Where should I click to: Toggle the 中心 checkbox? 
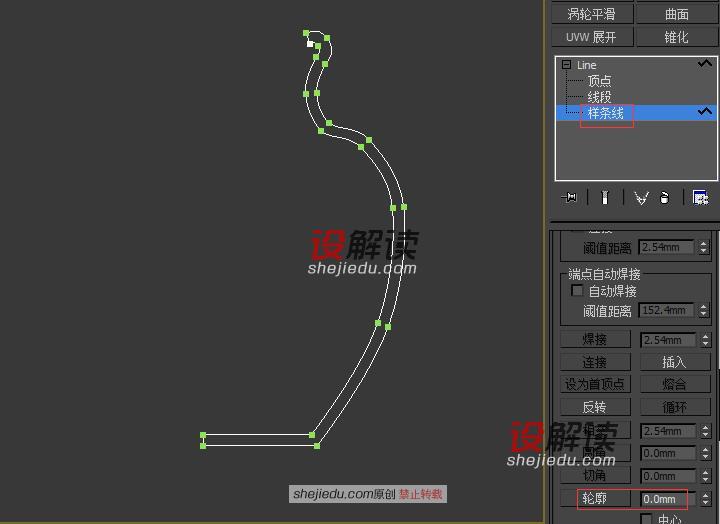point(646,519)
